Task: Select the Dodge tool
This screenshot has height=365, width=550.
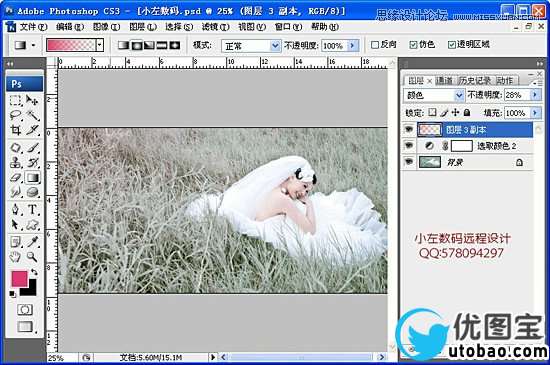Action: (32, 192)
